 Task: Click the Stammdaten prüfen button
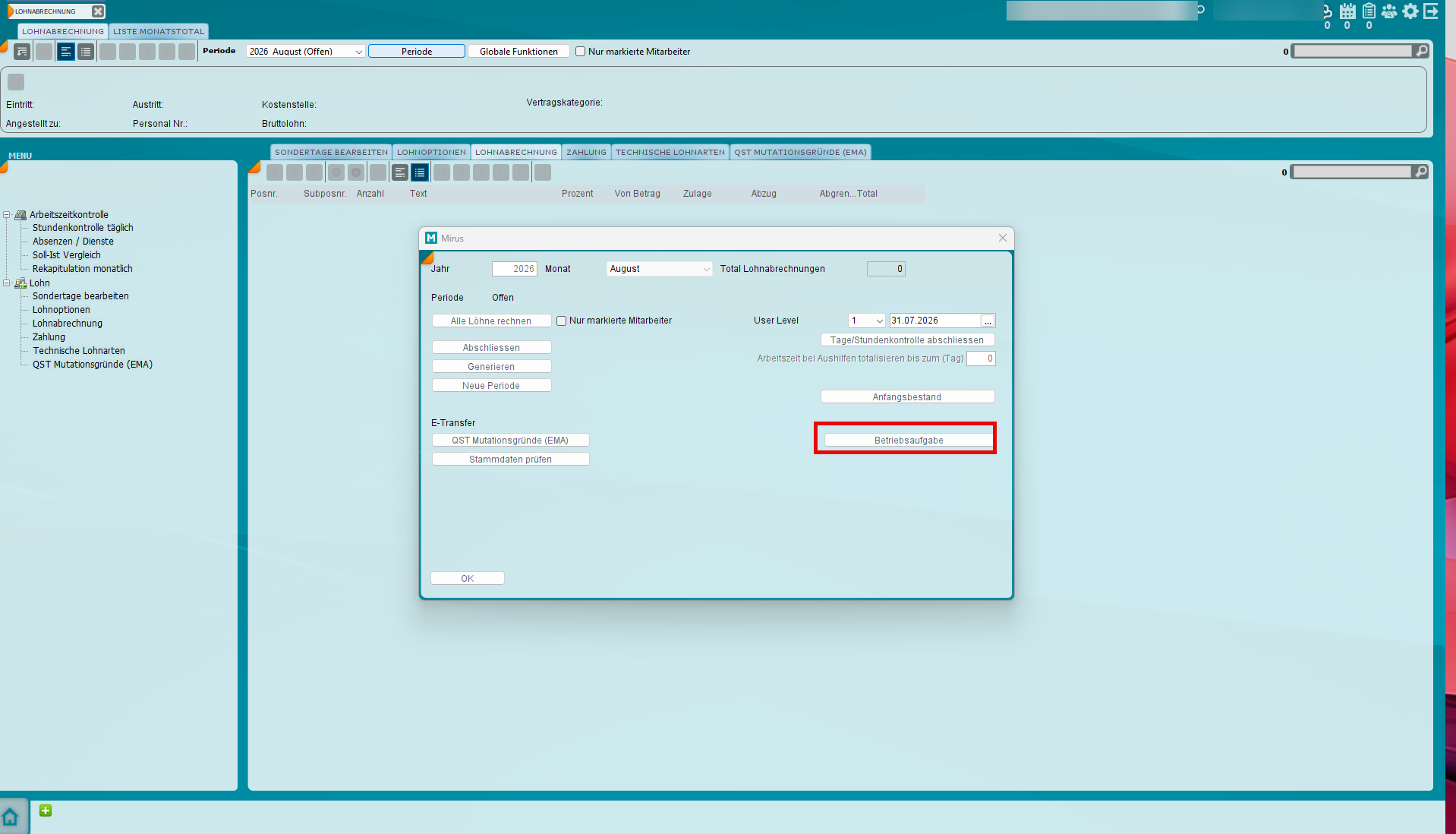pyautogui.click(x=510, y=459)
